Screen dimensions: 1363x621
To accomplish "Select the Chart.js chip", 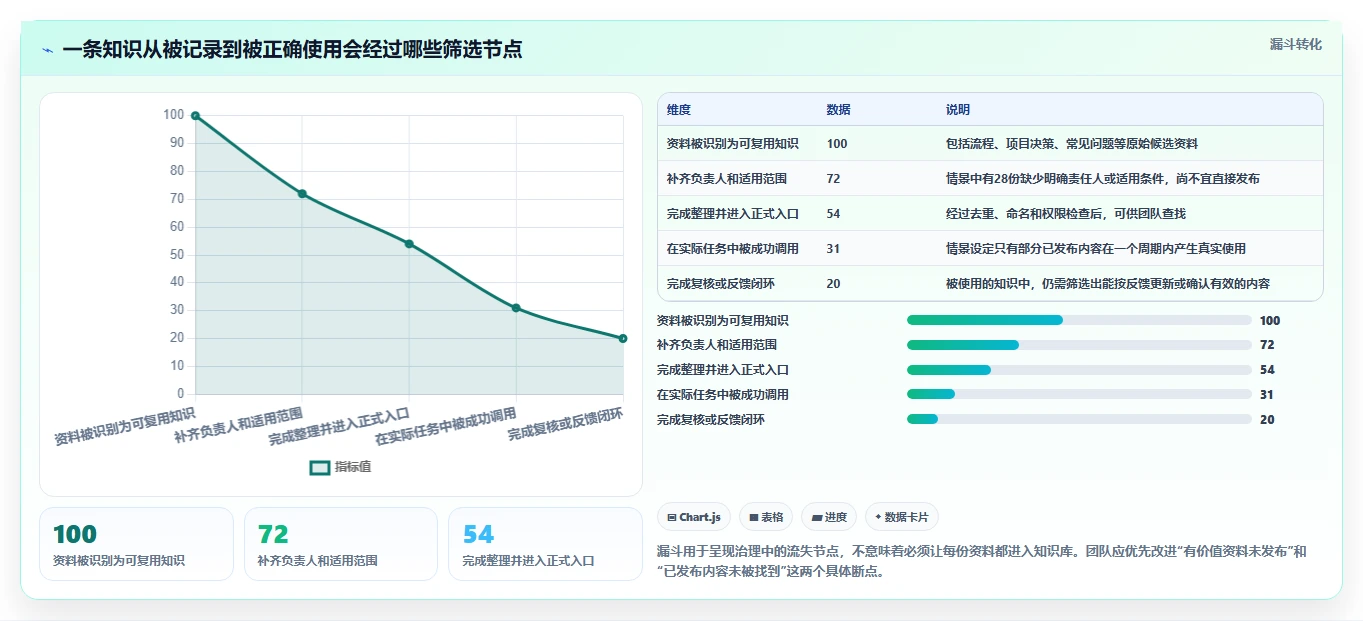I will pos(693,517).
